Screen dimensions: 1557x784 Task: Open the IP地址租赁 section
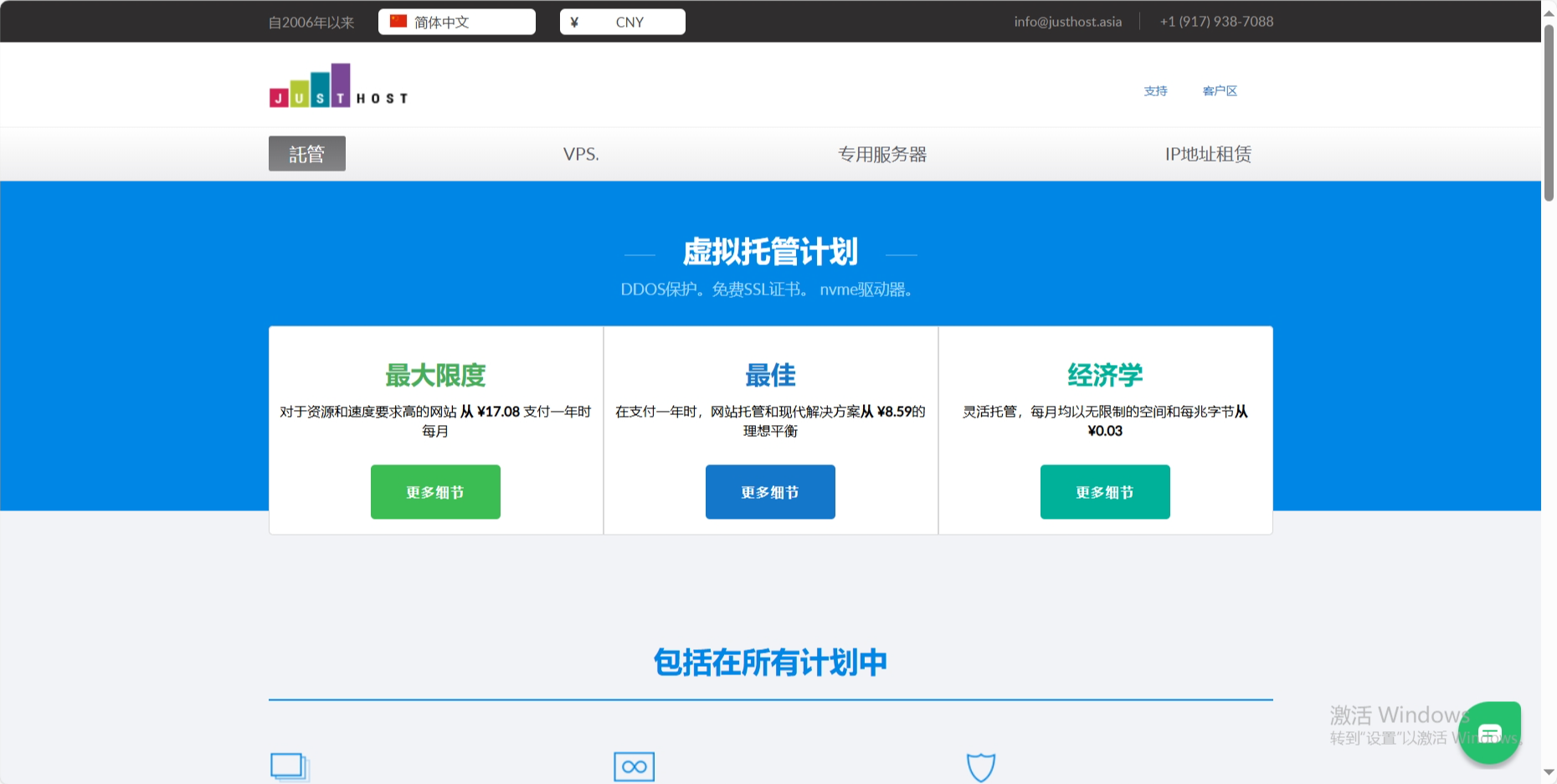[1207, 154]
